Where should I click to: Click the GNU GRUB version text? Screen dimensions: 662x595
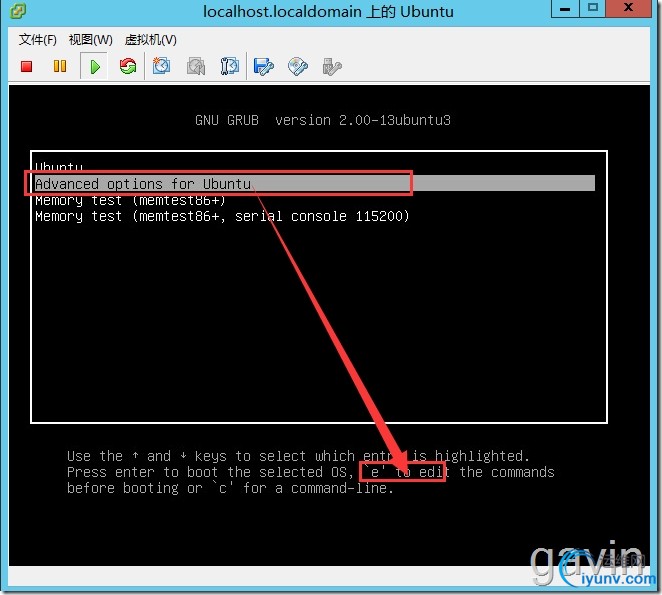point(323,120)
